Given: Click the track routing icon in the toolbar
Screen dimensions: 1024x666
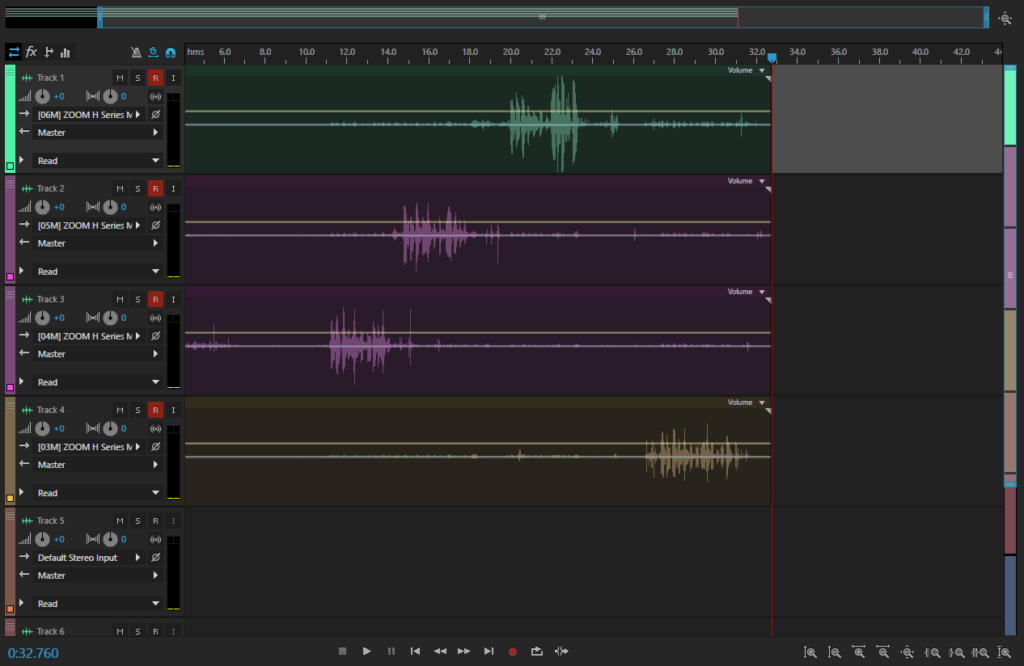Looking at the screenshot, I should click(x=49, y=52).
